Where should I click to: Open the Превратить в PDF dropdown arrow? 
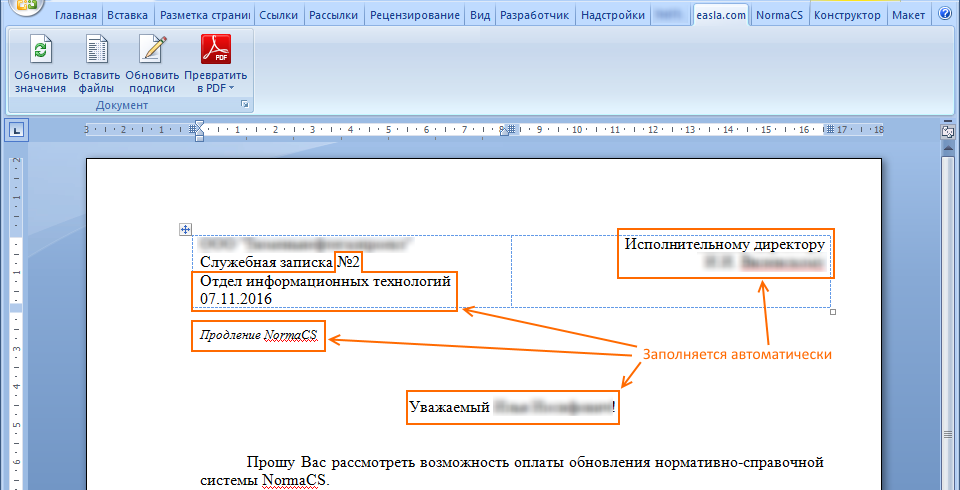[x=231, y=89]
